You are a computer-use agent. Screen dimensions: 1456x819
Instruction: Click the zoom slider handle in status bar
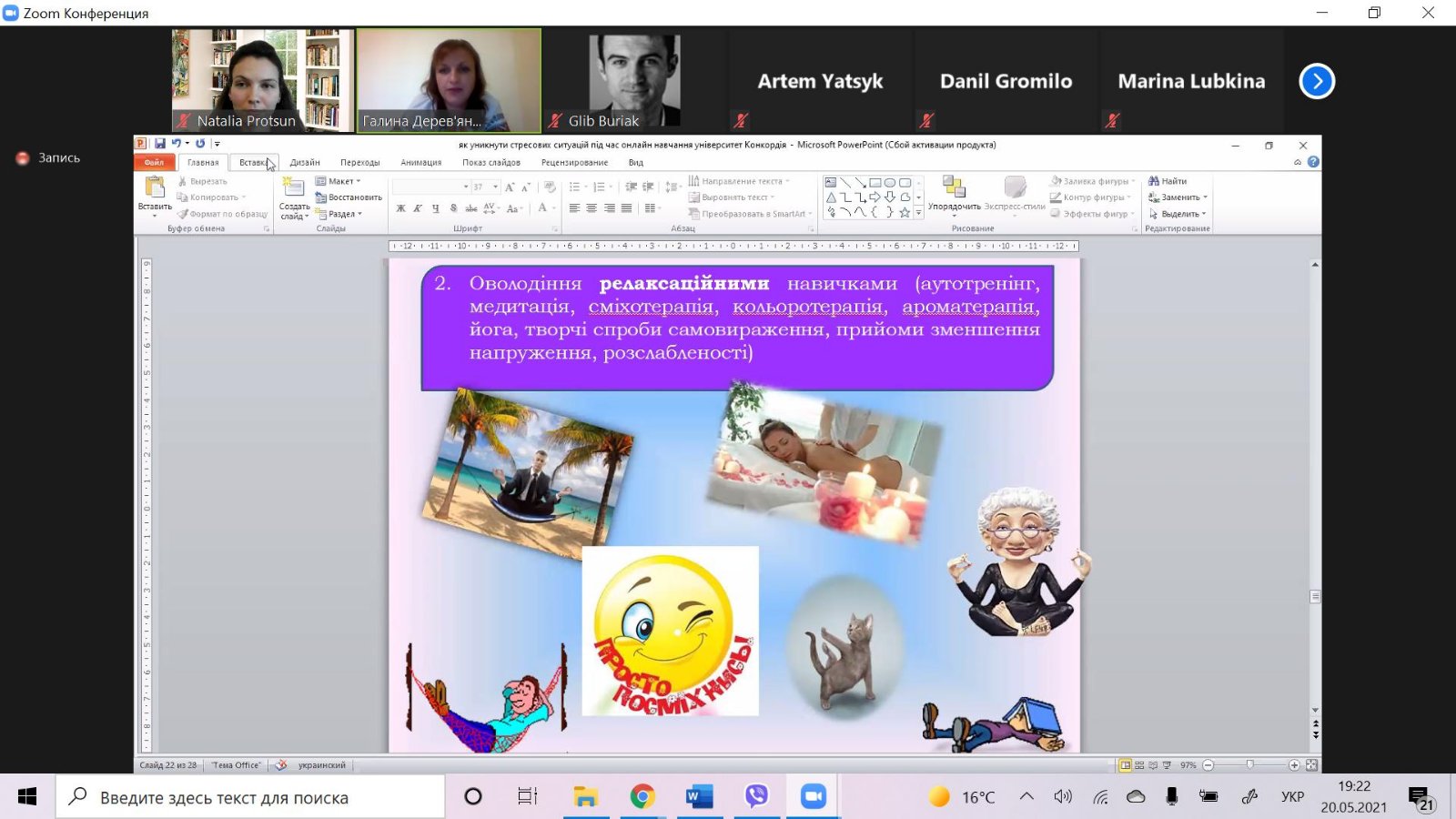point(1249,765)
